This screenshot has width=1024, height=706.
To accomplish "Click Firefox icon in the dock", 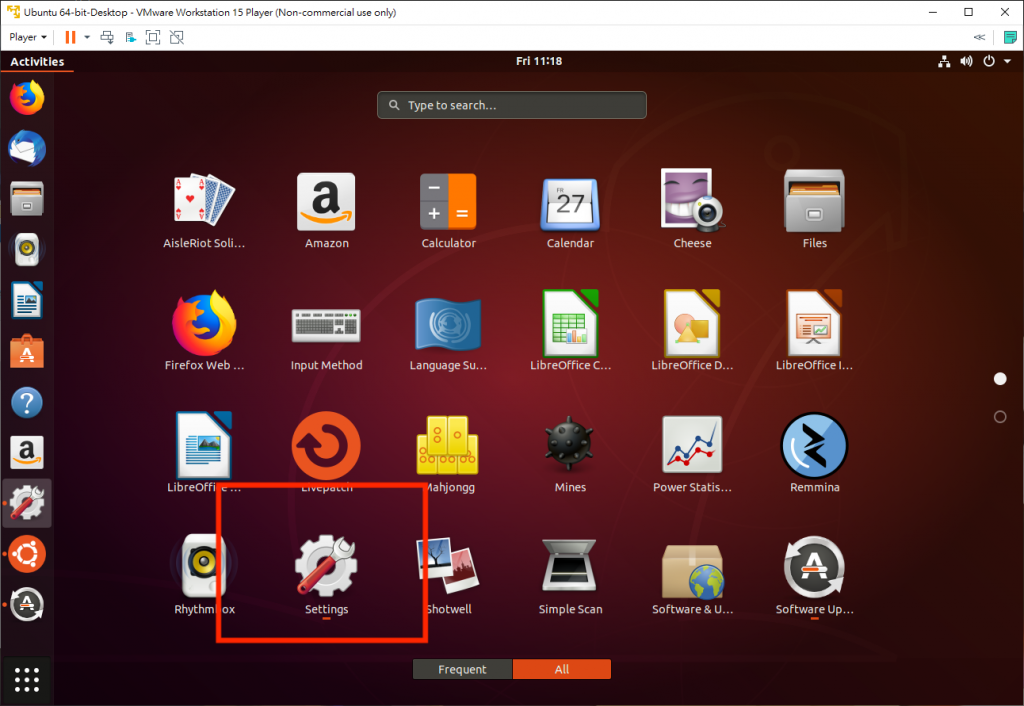I will pyautogui.click(x=27, y=98).
